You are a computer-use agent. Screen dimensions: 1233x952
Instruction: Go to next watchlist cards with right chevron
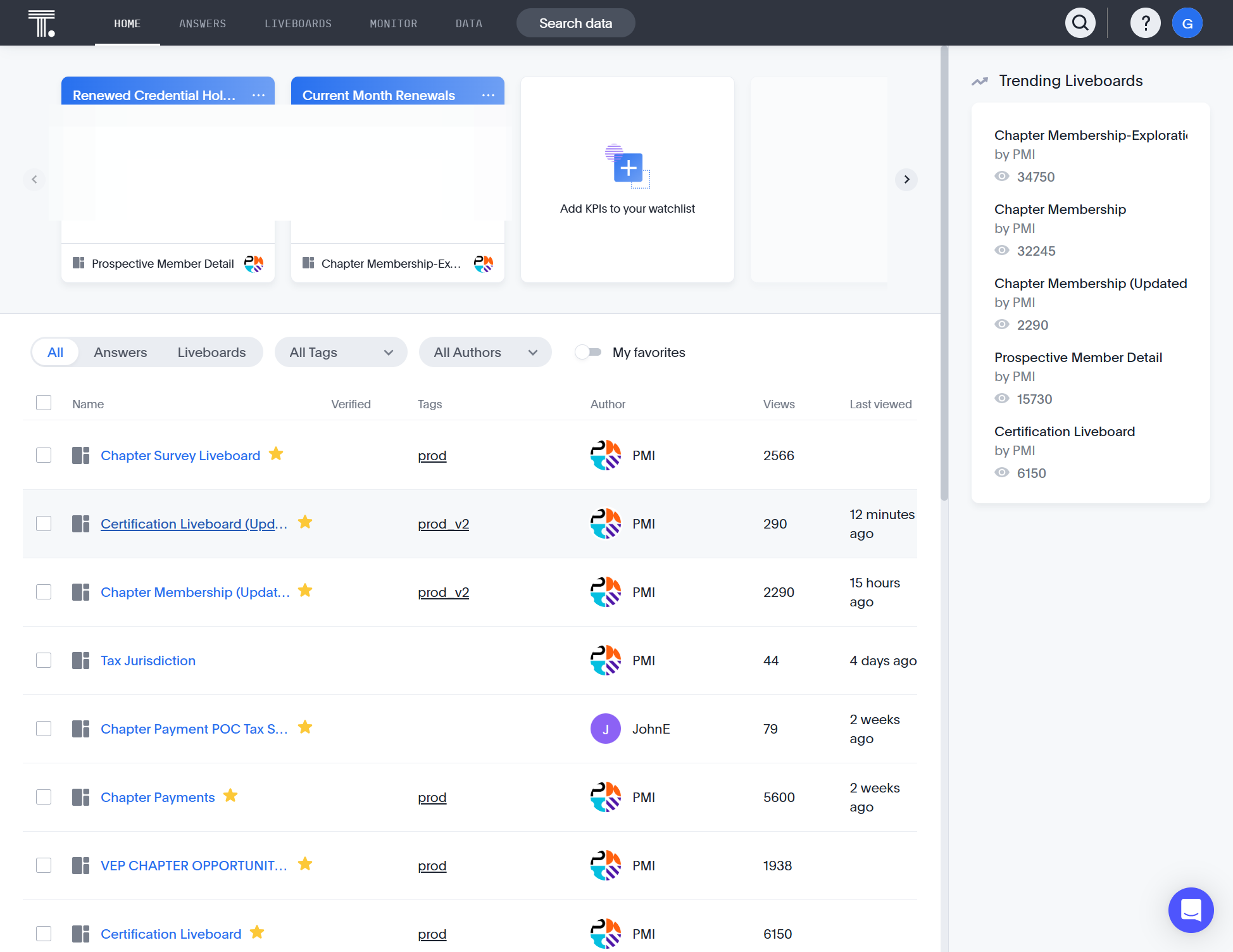(x=906, y=180)
